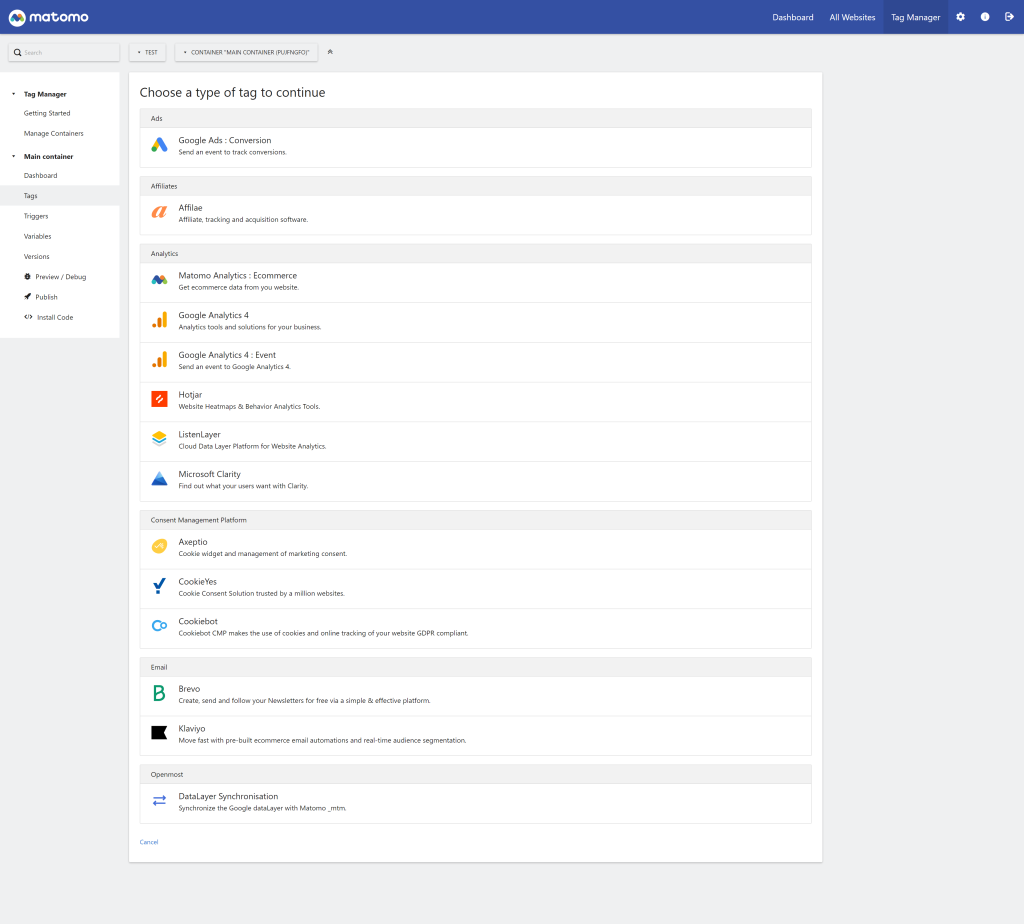Click the Preview / Debug bug icon
This screenshot has height=924, width=1024.
(x=27, y=277)
